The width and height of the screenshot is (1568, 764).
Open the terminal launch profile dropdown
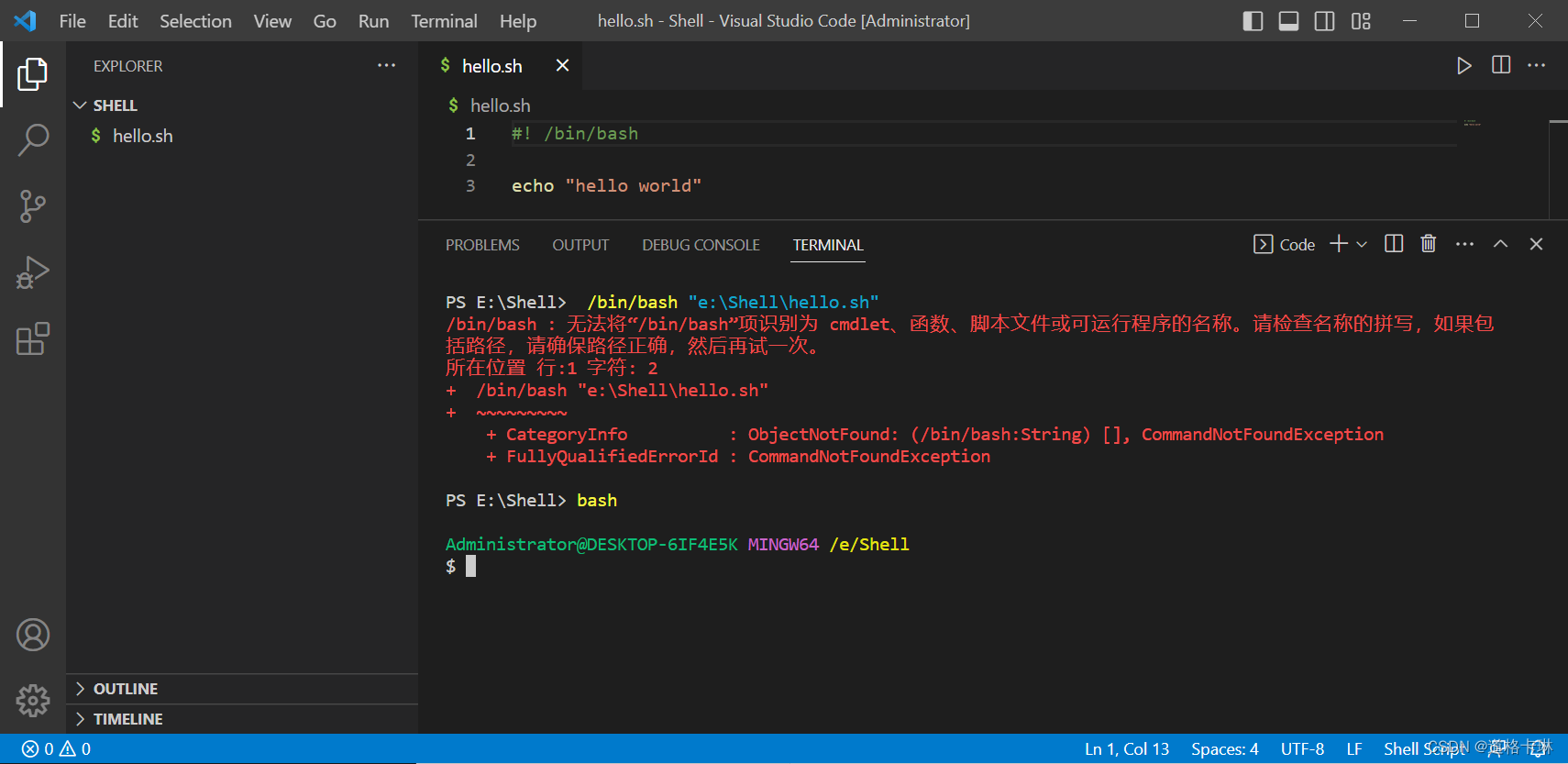pyautogui.click(x=1362, y=244)
